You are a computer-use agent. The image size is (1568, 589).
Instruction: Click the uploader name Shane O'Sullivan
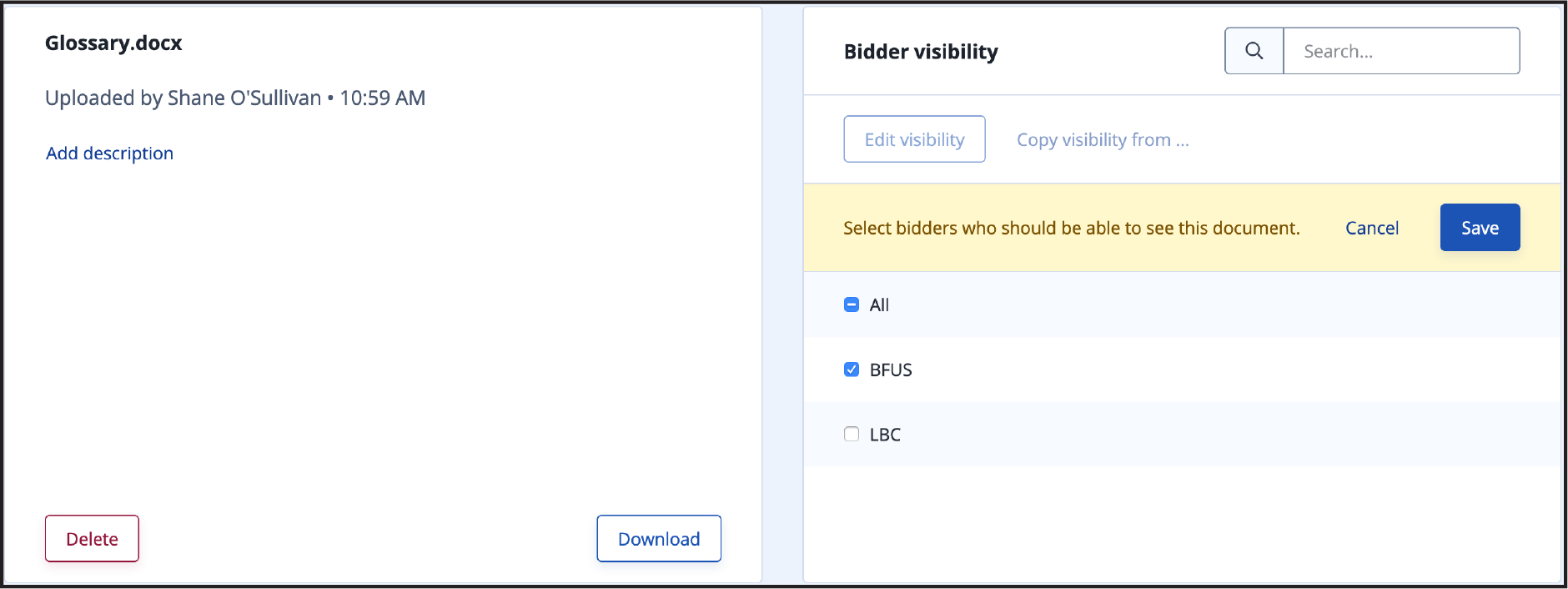tap(244, 98)
